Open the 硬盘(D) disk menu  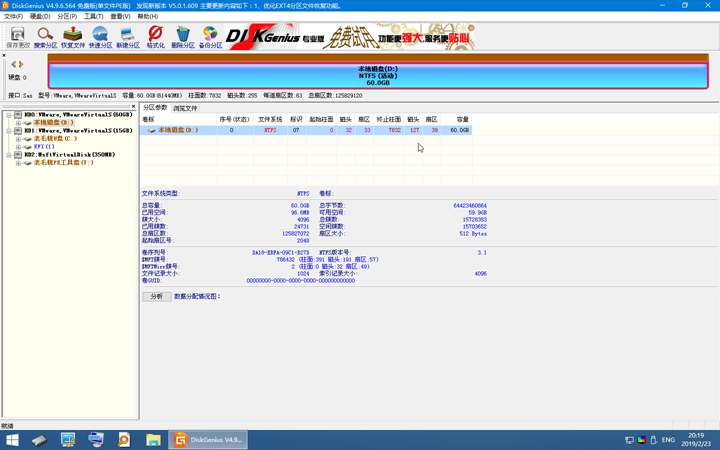click(40, 16)
